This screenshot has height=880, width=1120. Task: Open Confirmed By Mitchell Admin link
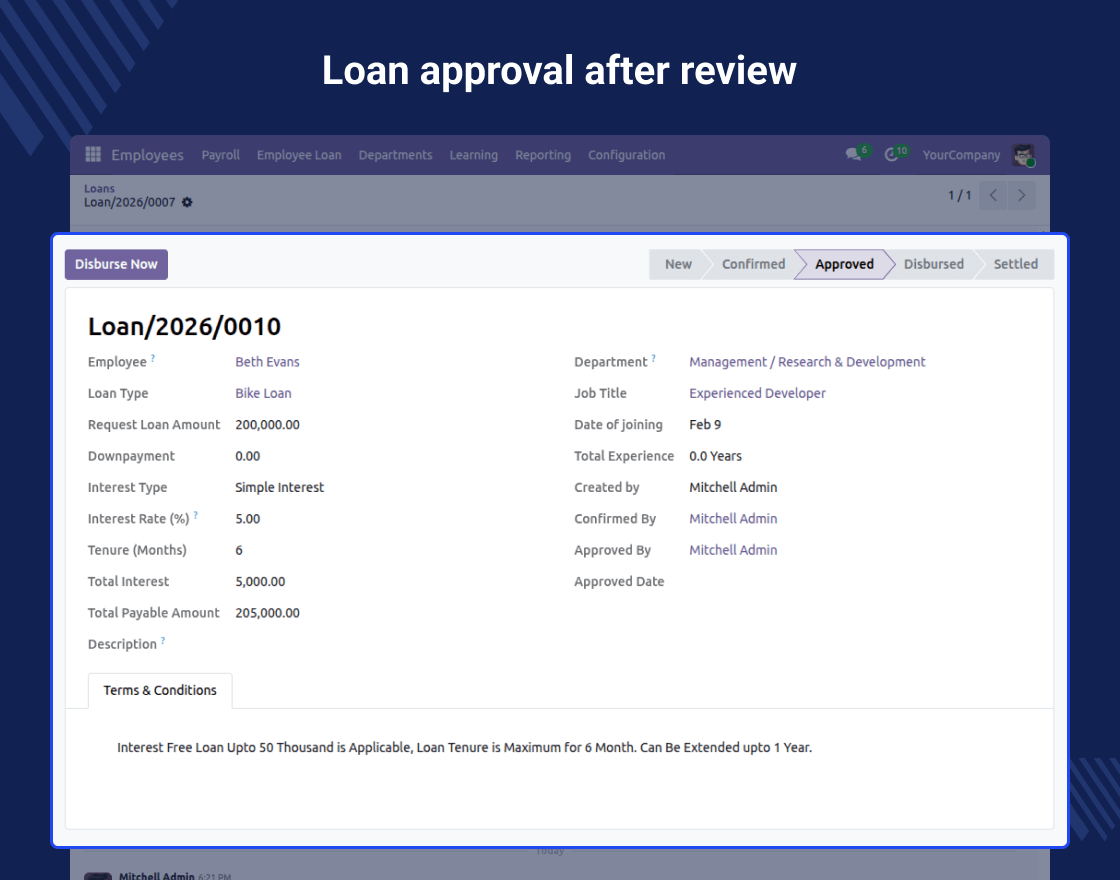733,519
